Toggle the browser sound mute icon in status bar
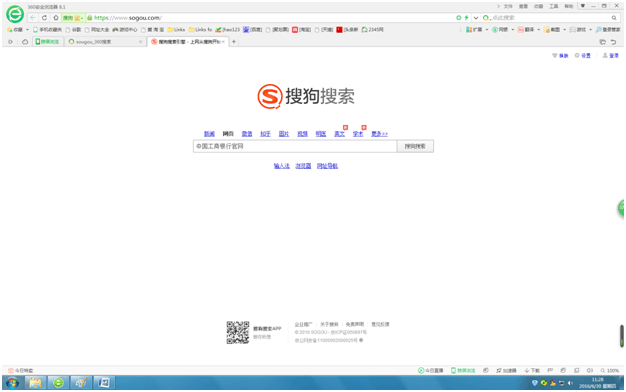The width and height of the screenshot is (626, 392). (x=590, y=370)
